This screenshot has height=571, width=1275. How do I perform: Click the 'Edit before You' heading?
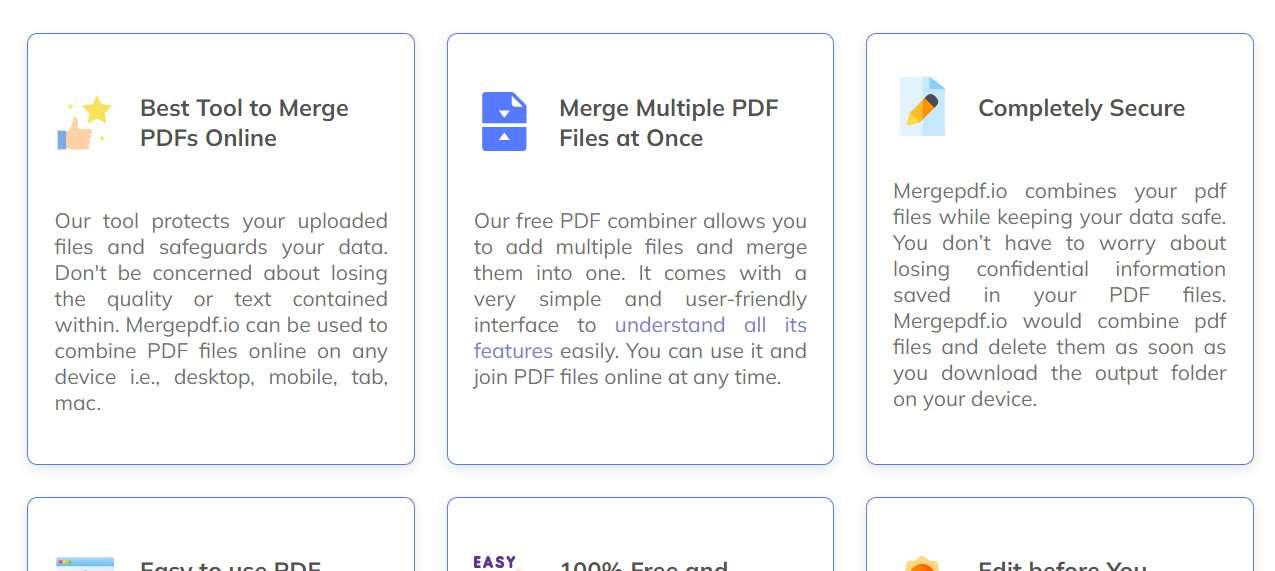tap(1062, 565)
